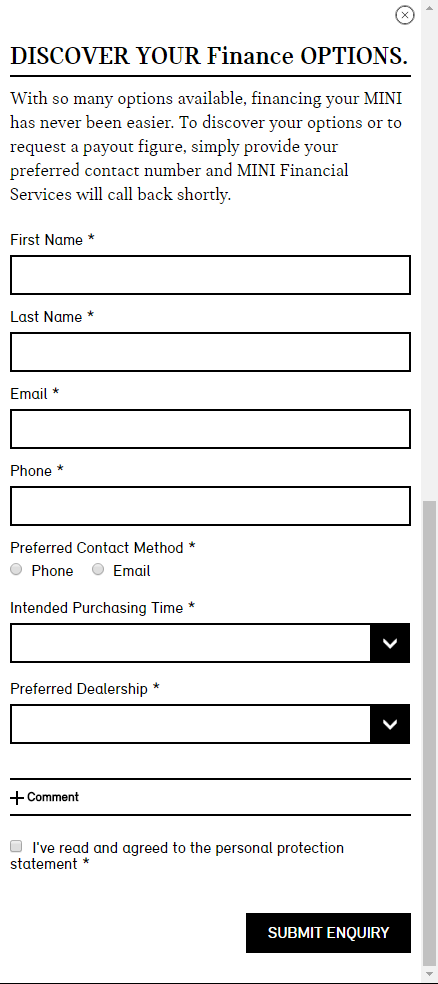Open the Preferred Dealership dropdown

pos(210,724)
